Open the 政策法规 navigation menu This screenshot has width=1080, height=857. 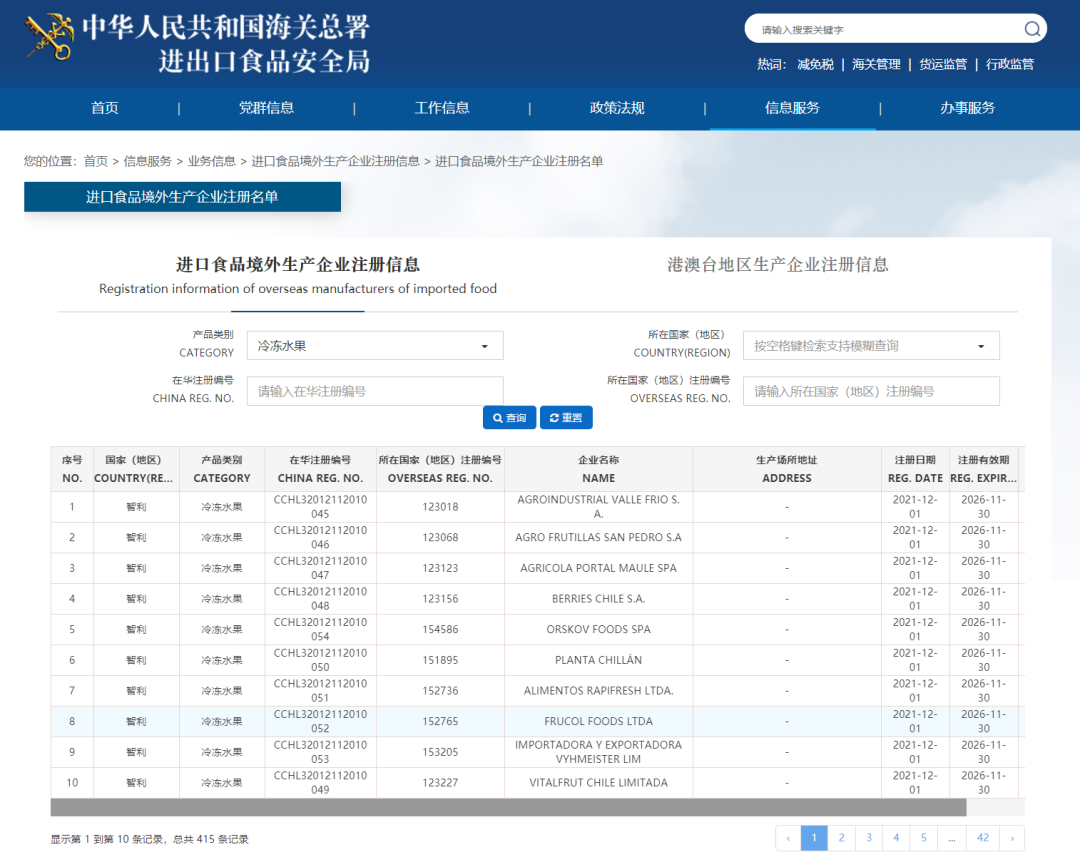pyautogui.click(x=617, y=108)
